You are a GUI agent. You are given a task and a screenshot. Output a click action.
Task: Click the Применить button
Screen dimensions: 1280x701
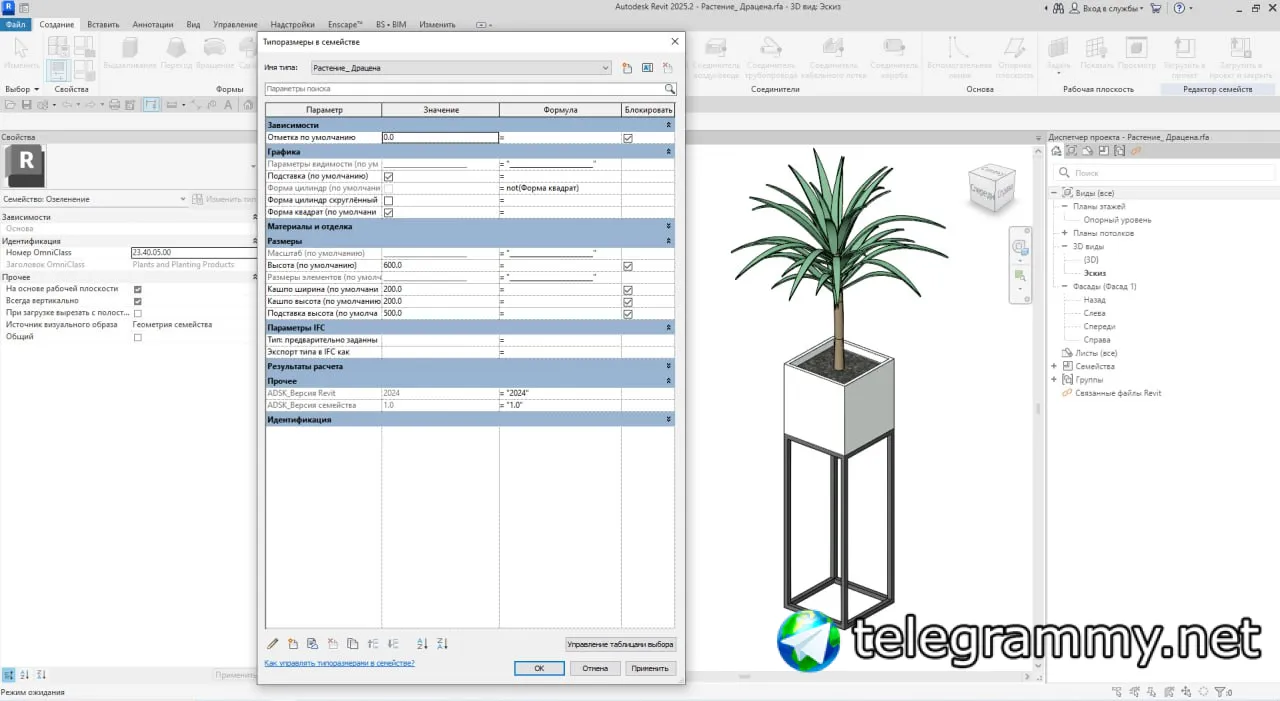click(x=651, y=668)
